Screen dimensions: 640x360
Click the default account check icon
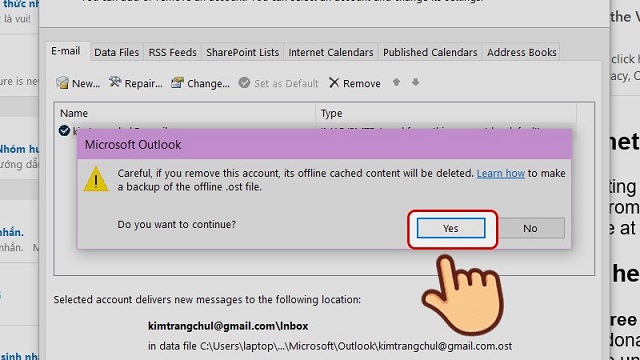64,131
